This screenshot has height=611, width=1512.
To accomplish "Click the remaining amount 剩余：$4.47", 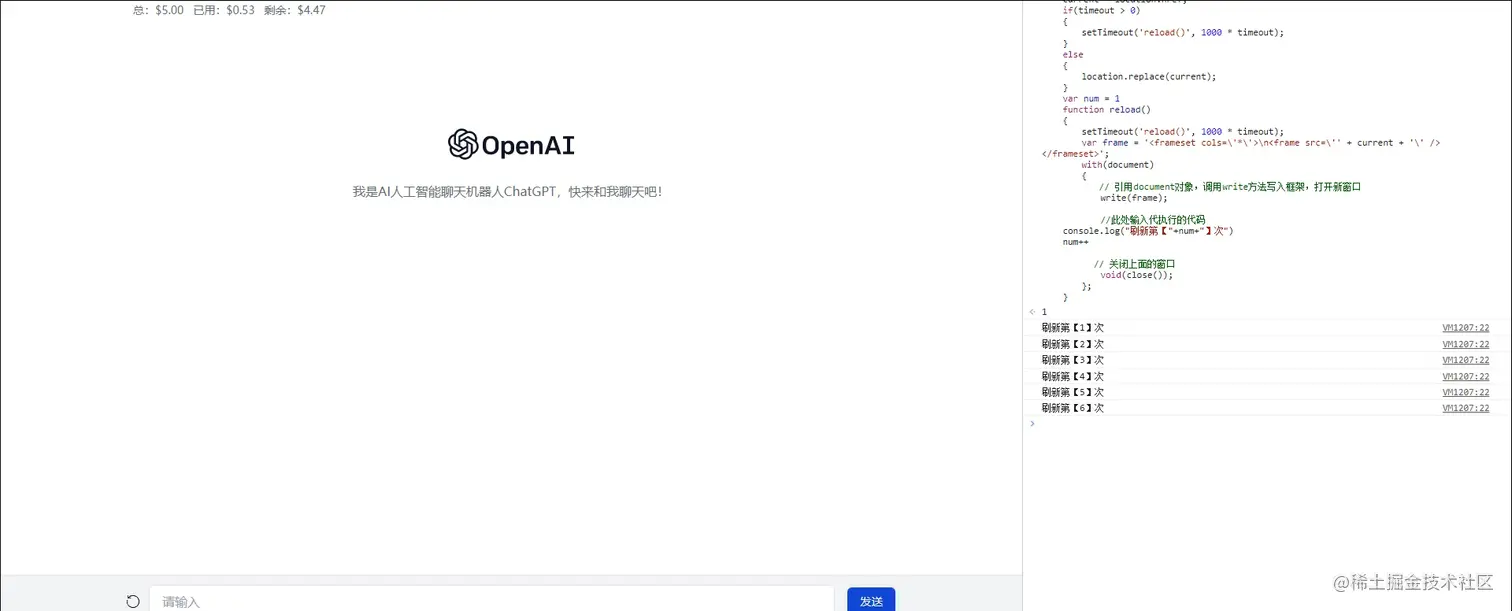I will coord(295,10).
